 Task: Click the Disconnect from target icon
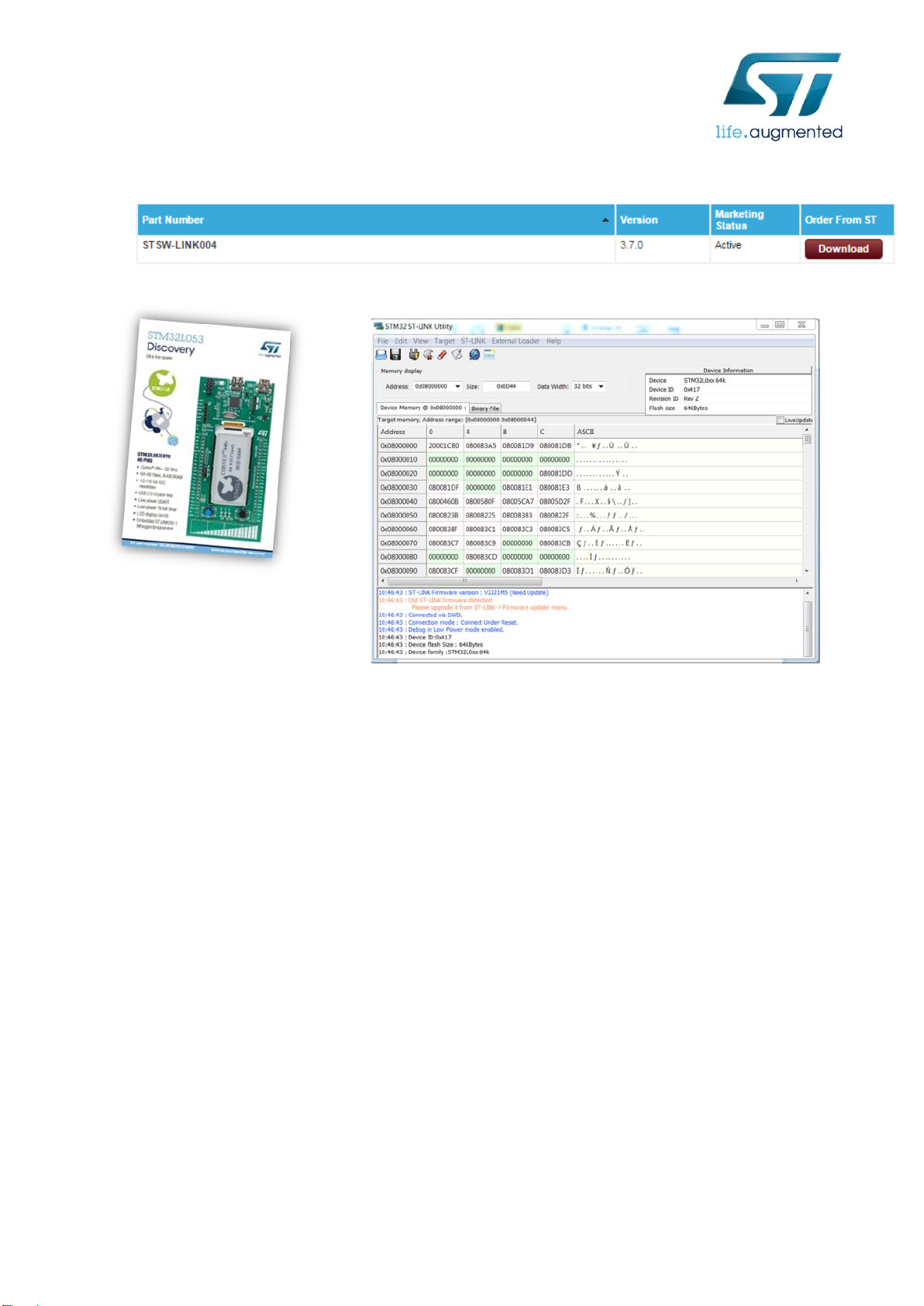tap(428, 354)
